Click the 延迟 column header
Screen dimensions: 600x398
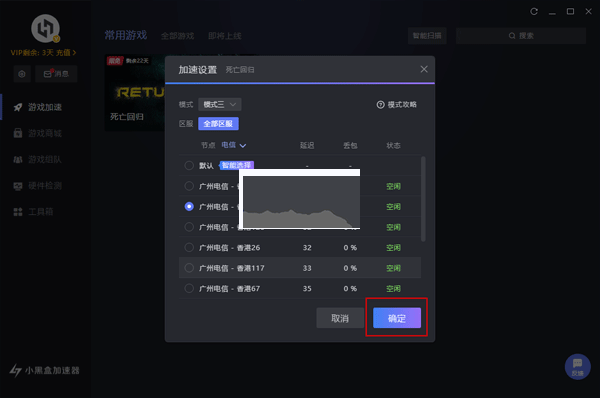click(307, 145)
